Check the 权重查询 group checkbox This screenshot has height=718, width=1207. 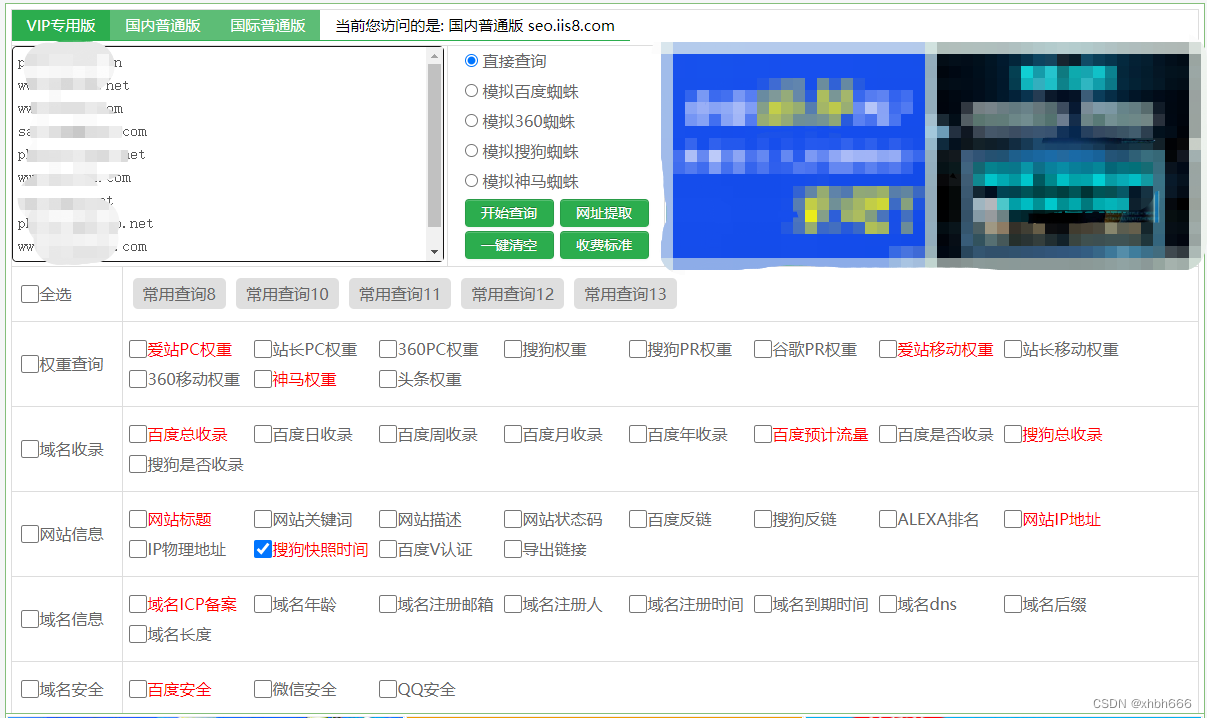(x=30, y=364)
